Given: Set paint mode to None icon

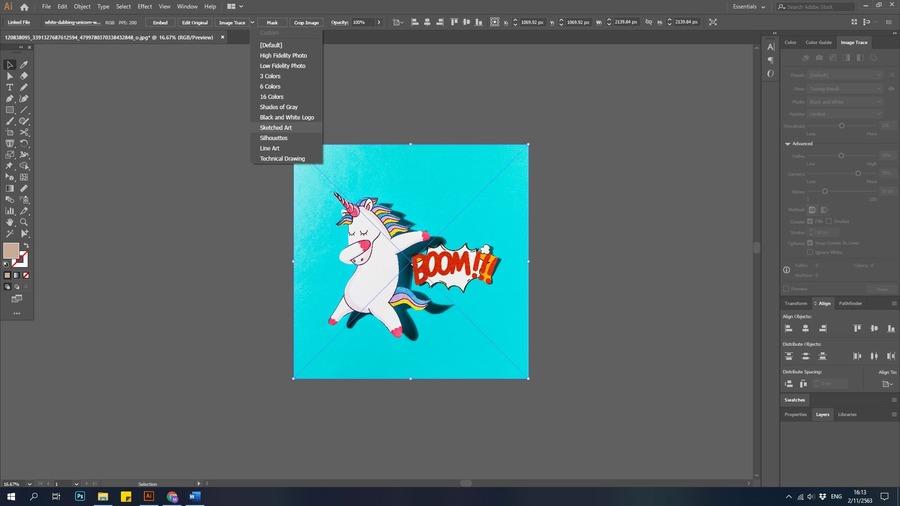Looking at the screenshot, I should click(26, 275).
